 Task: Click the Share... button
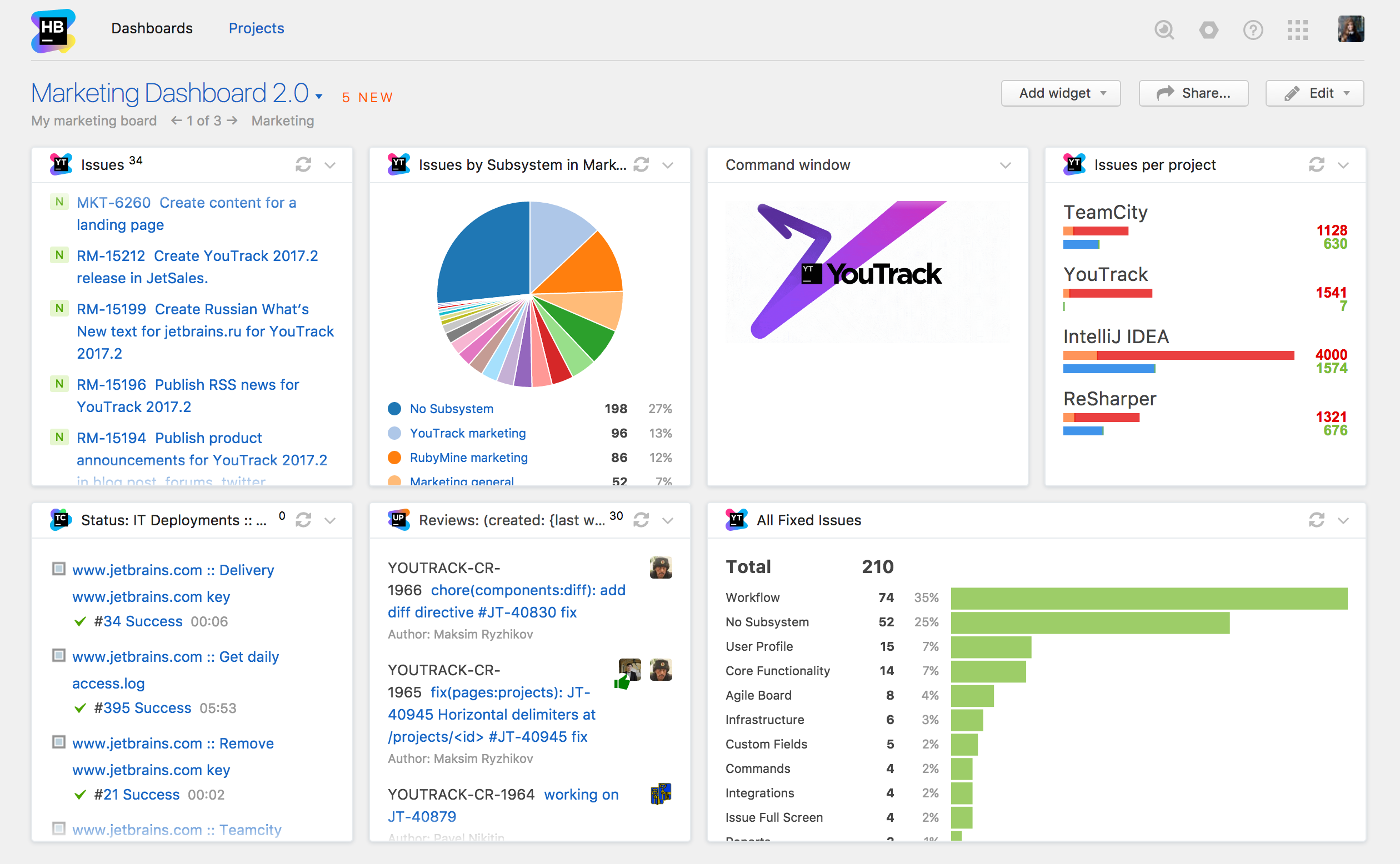coord(1193,93)
